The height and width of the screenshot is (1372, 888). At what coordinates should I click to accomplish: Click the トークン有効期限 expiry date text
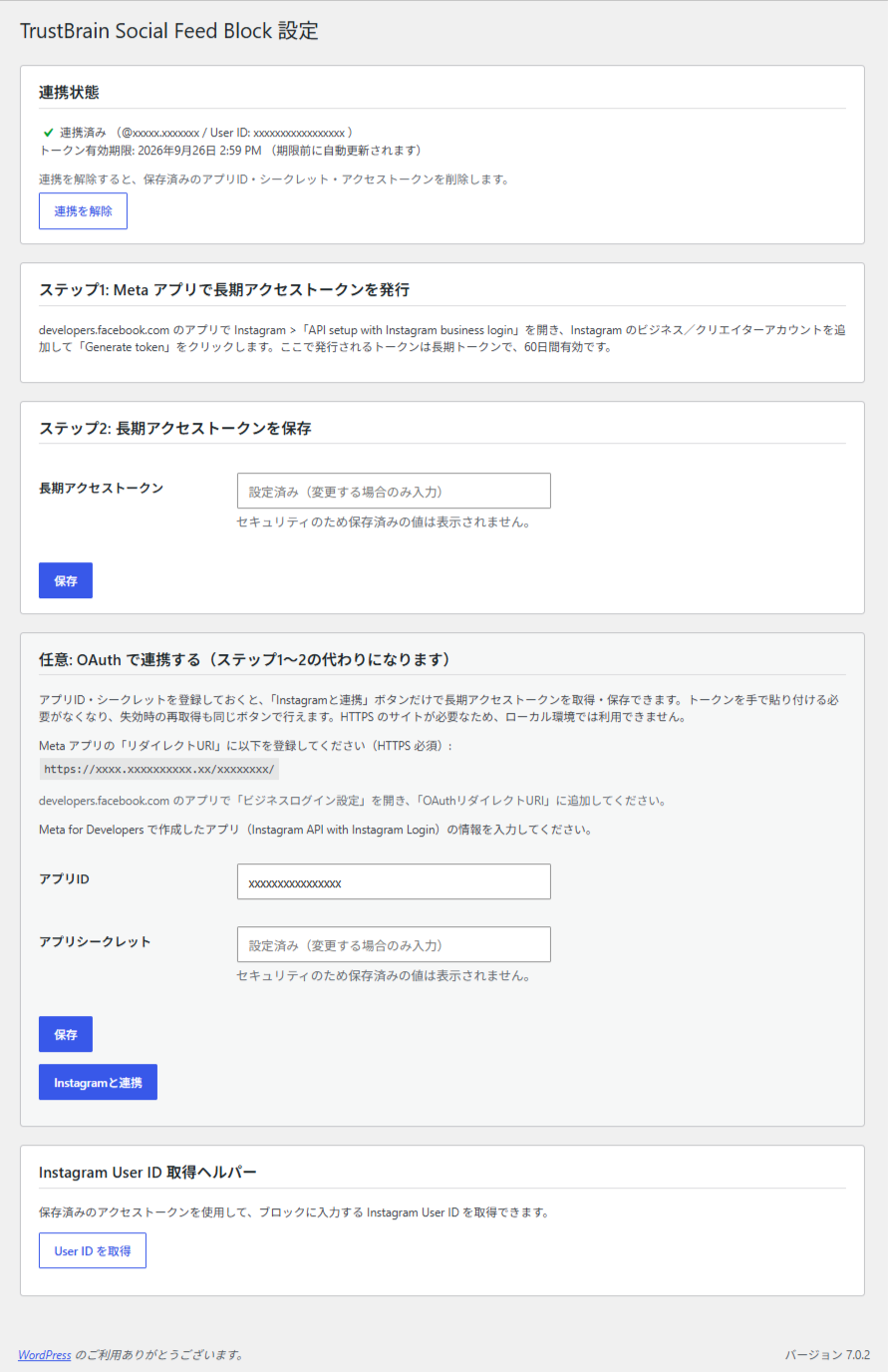point(230,151)
